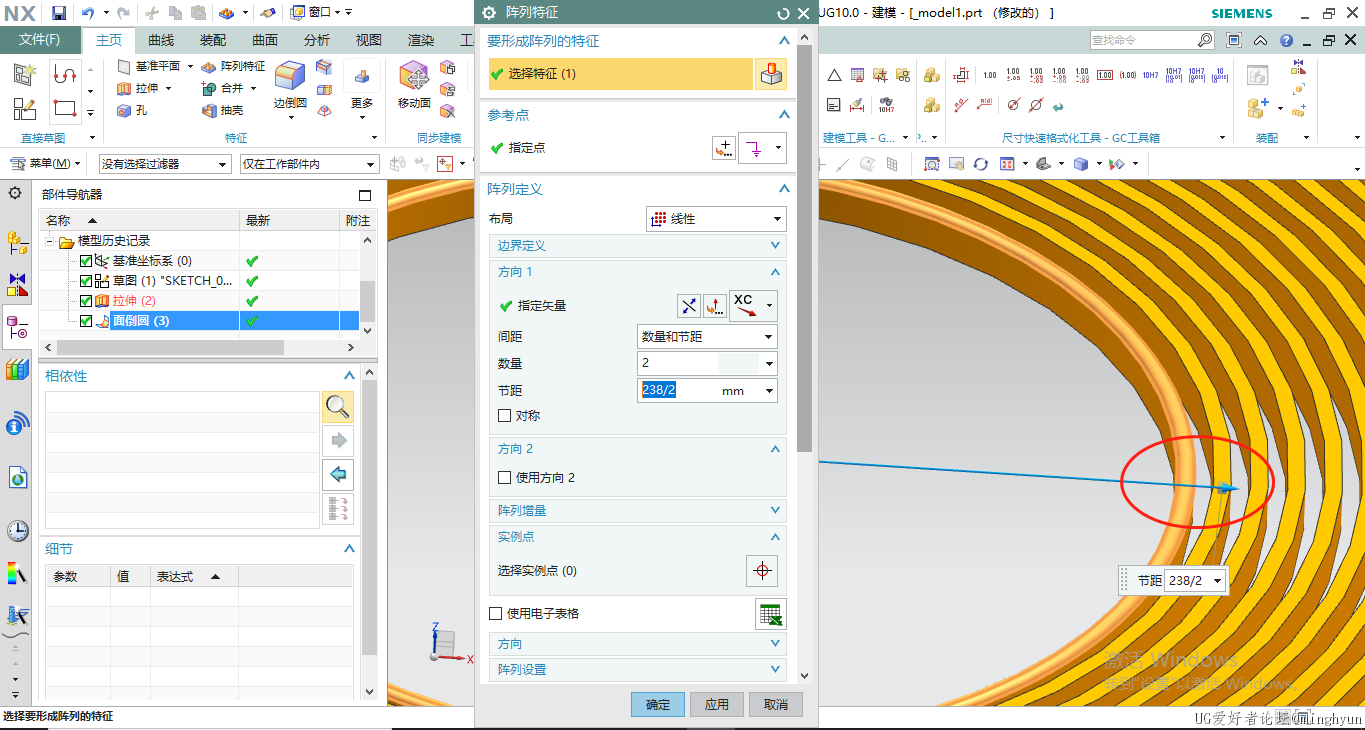This screenshot has width=1365, height=730.
Task: Expand the 阵列增量 section
Action: pos(637,510)
